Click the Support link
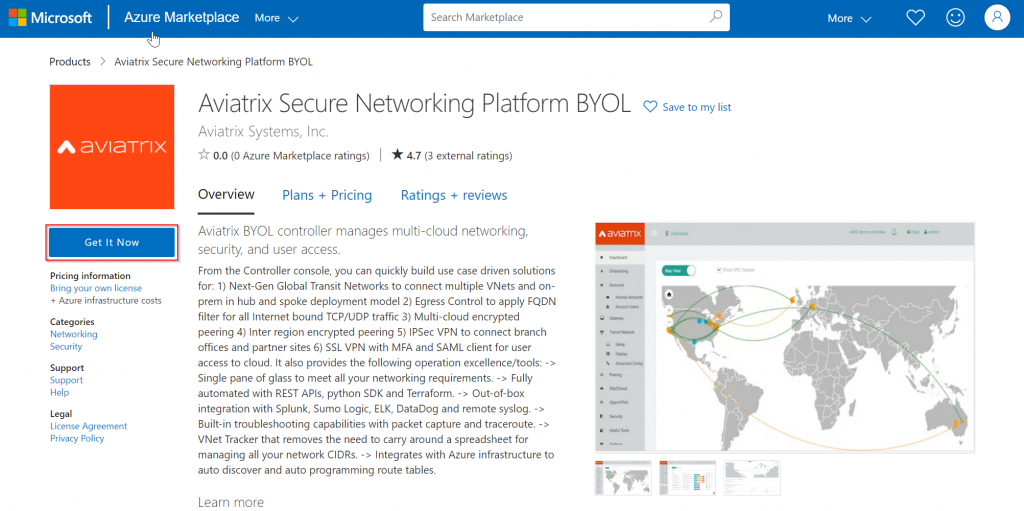This screenshot has height=511, width=1024. (x=67, y=380)
